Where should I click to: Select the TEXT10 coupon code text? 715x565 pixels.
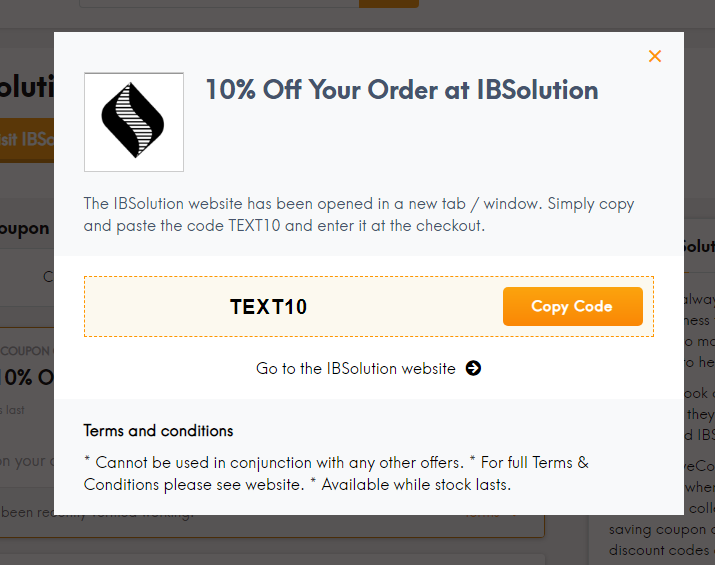[x=268, y=307]
